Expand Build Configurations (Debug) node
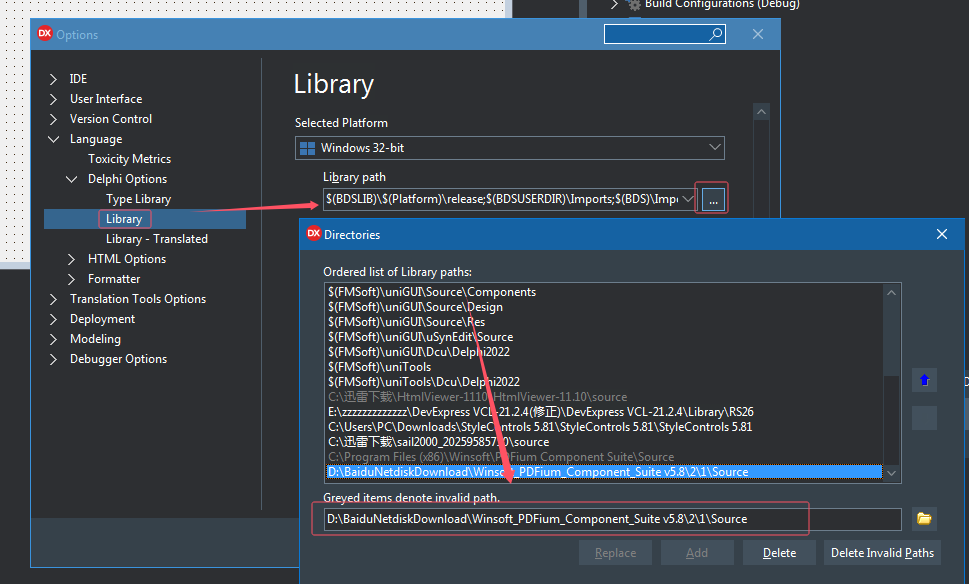 [x=614, y=4]
